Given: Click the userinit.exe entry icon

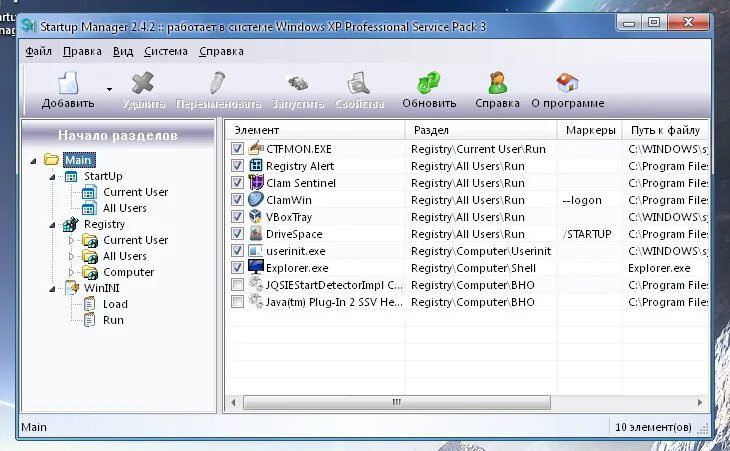Looking at the screenshot, I should (256, 251).
